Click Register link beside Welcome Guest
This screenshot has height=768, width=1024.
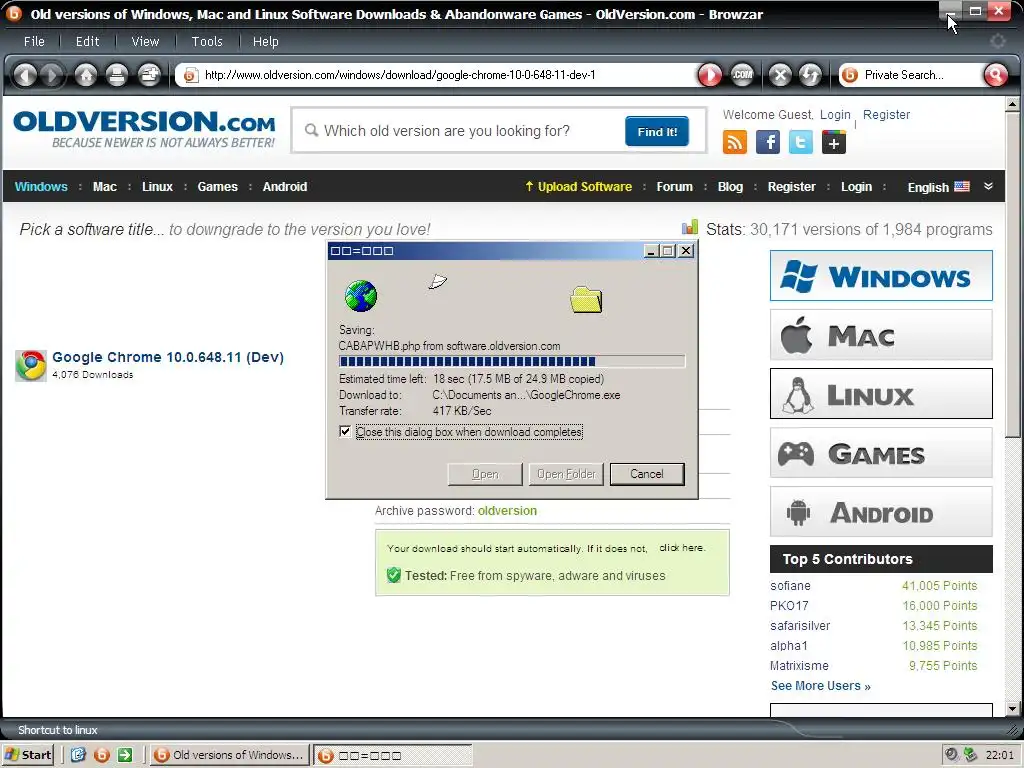[886, 115]
